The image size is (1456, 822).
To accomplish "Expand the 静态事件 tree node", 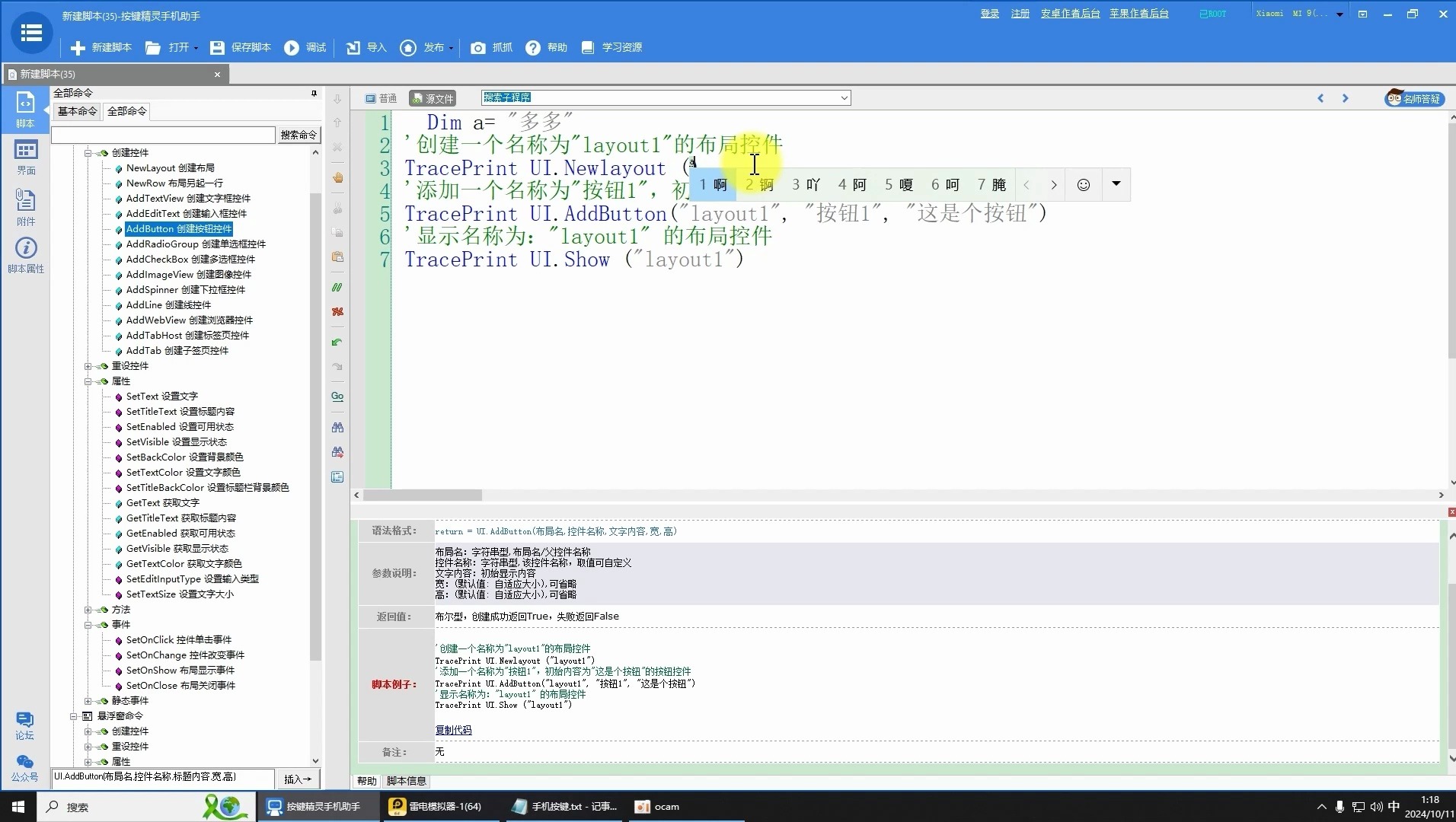I will coord(88,701).
